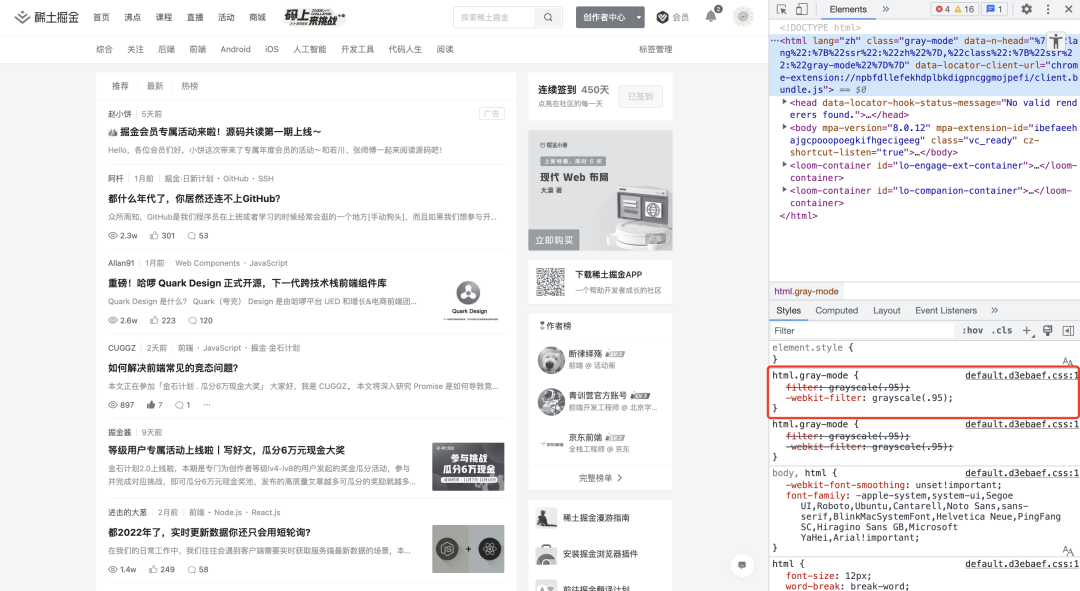This screenshot has width=1080, height=591.
Task: Switch to the Event Listeners tab
Action: [946, 311]
